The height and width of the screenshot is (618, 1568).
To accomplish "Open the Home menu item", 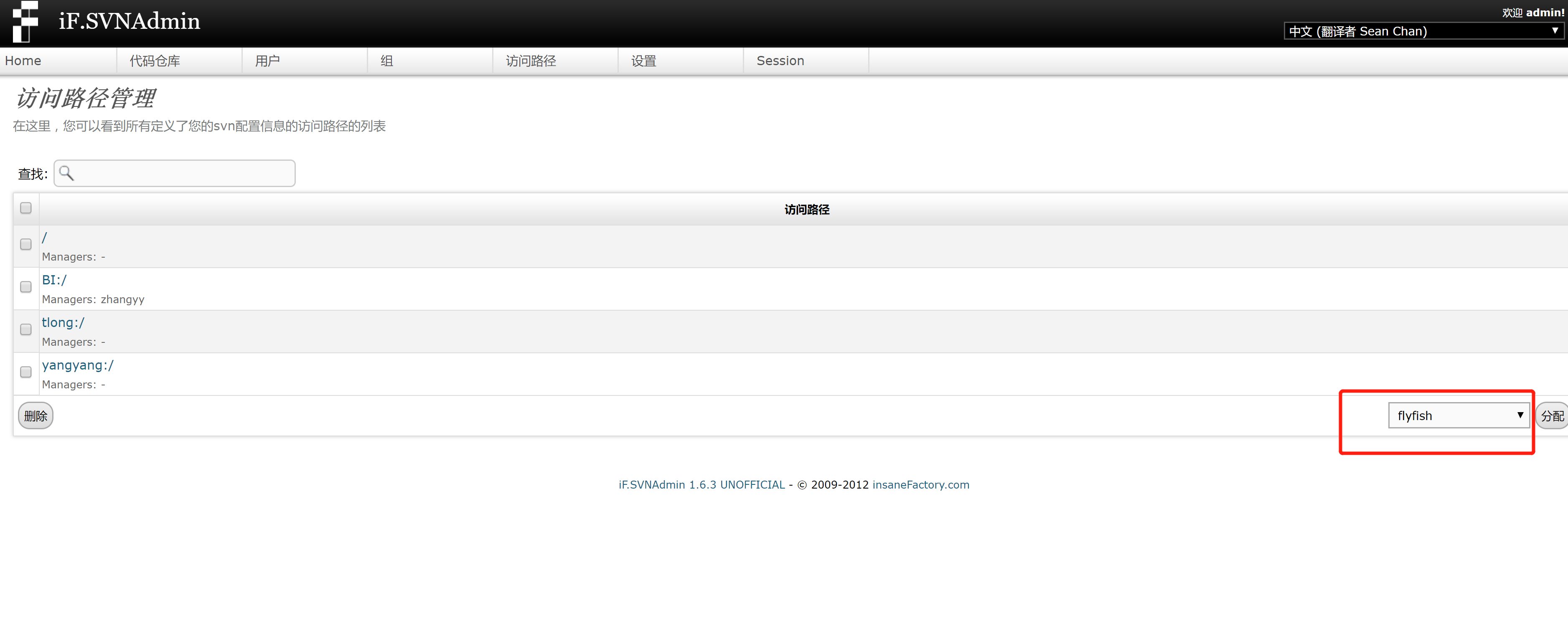I will point(23,61).
